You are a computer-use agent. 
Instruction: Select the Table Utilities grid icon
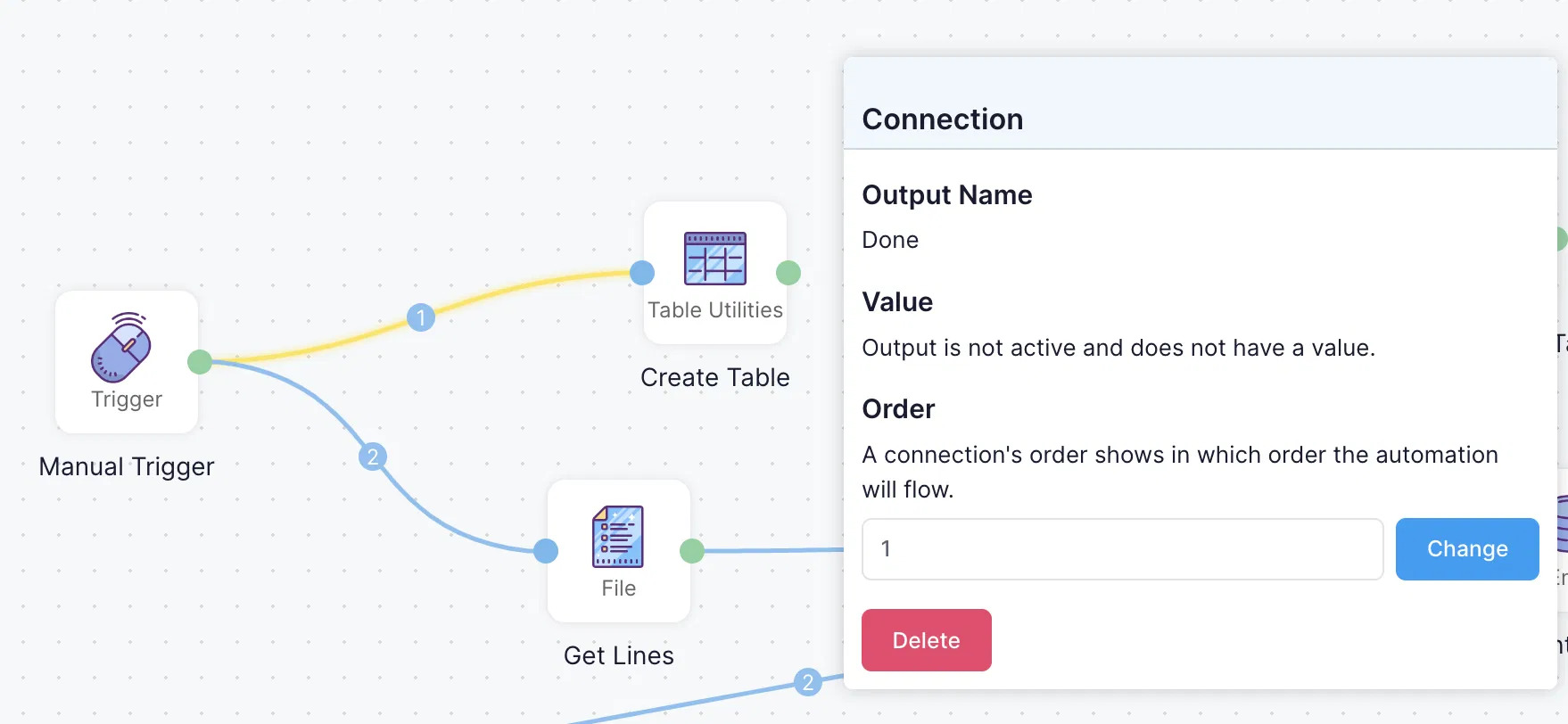[714, 259]
